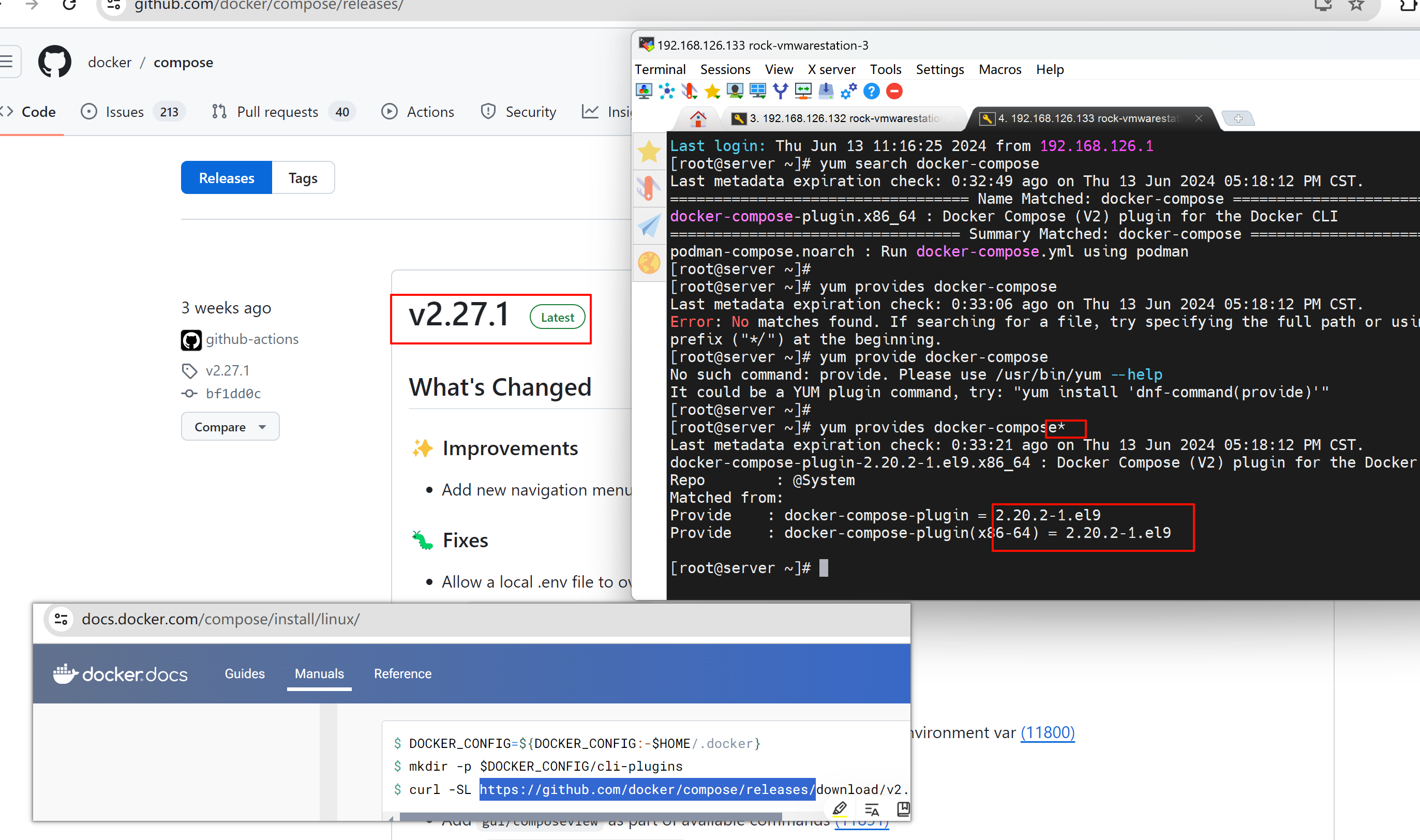Open the Pull requests tab

coord(277,112)
